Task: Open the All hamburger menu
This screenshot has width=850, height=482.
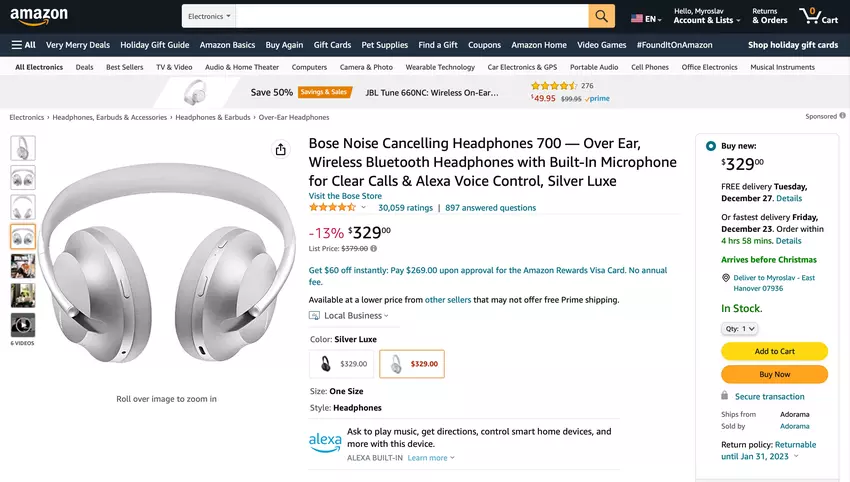Action: click(x=23, y=45)
